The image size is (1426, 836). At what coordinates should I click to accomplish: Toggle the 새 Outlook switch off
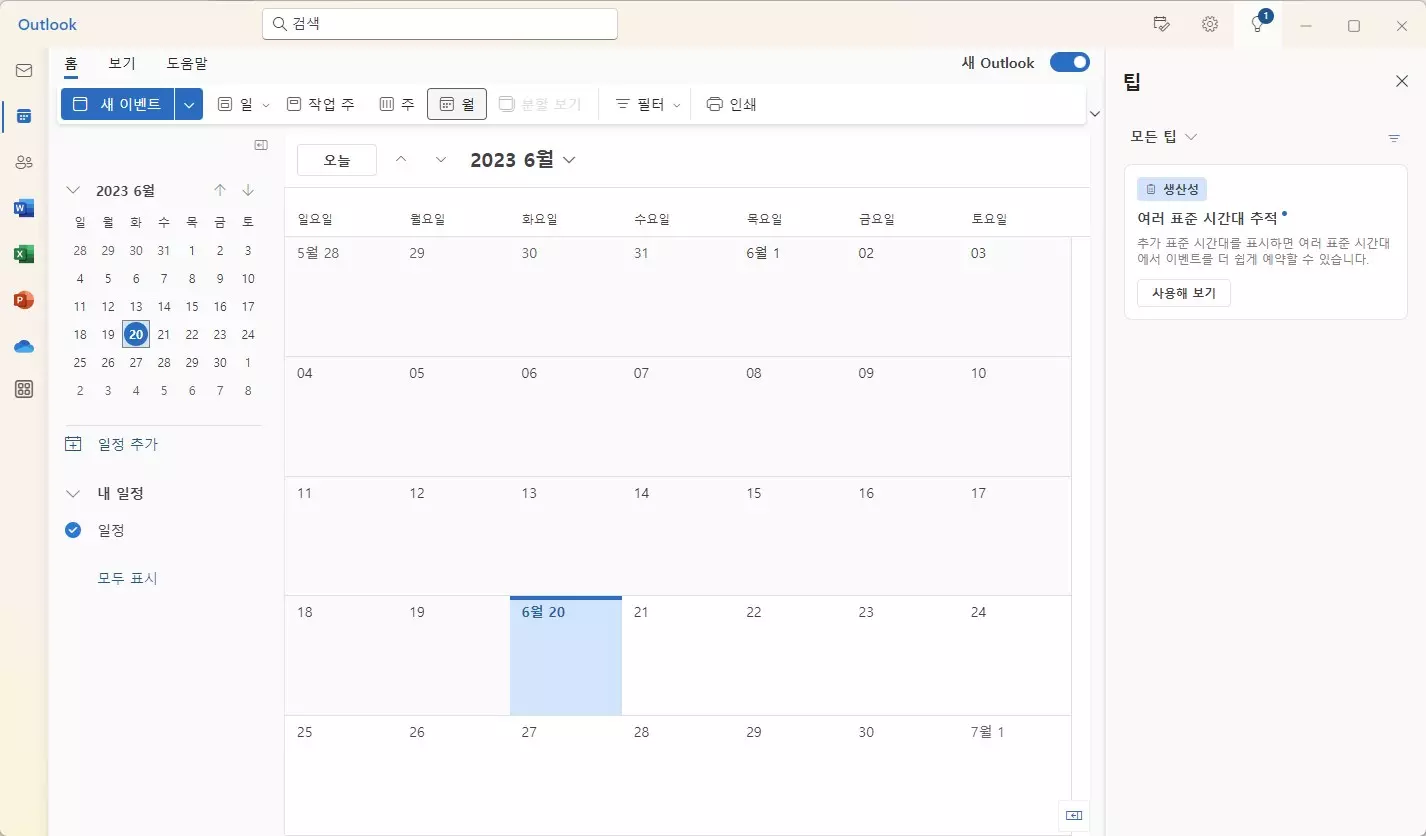(1069, 62)
